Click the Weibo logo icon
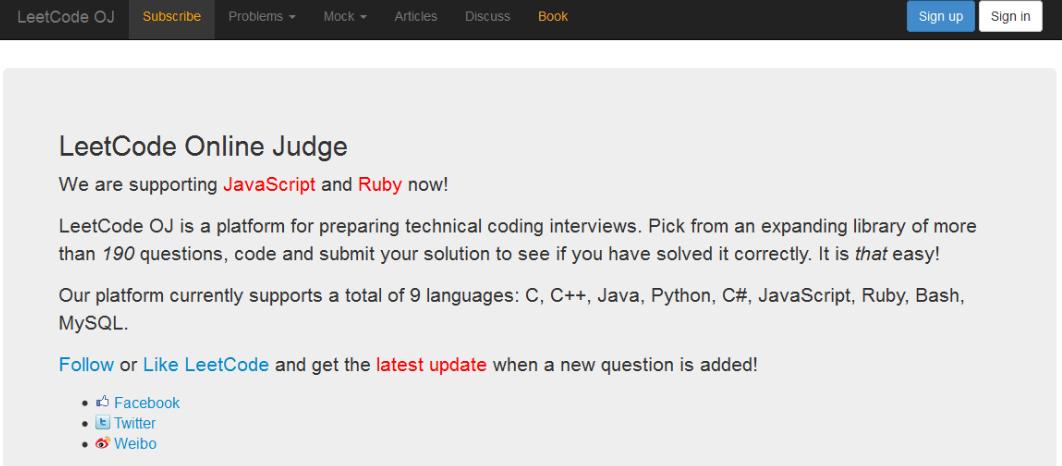This screenshot has height=466, width=1062. coord(104,443)
